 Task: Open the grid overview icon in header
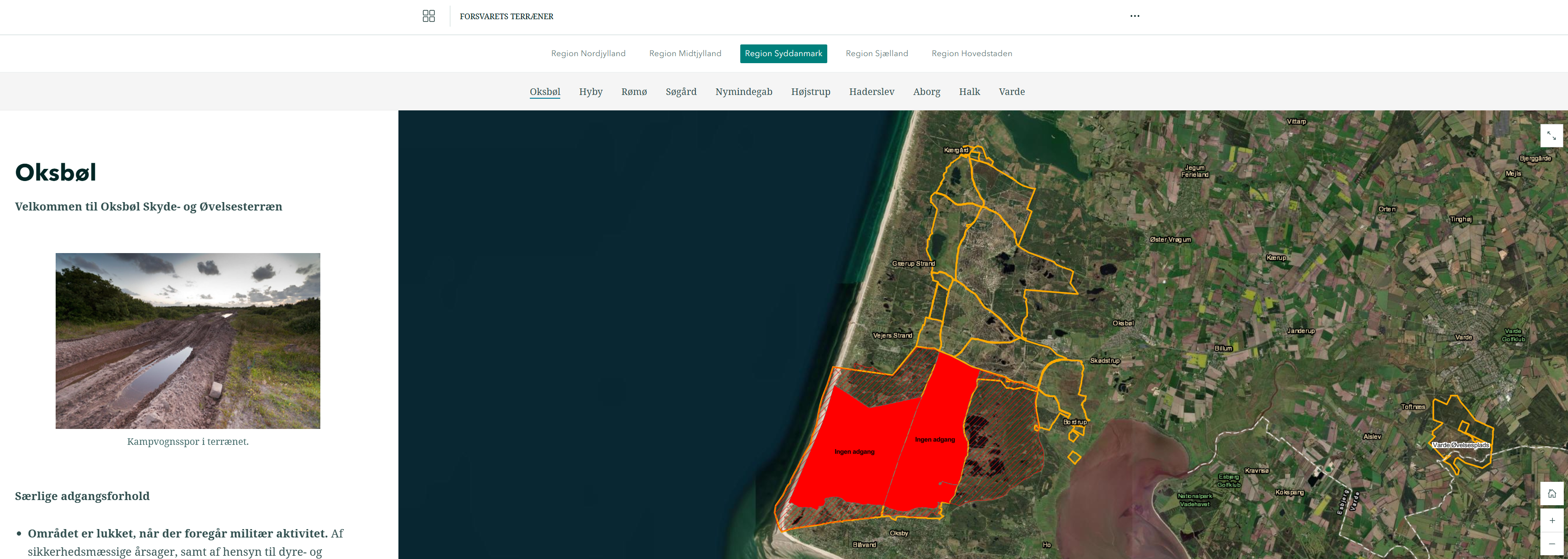pyautogui.click(x=428, y=16)
